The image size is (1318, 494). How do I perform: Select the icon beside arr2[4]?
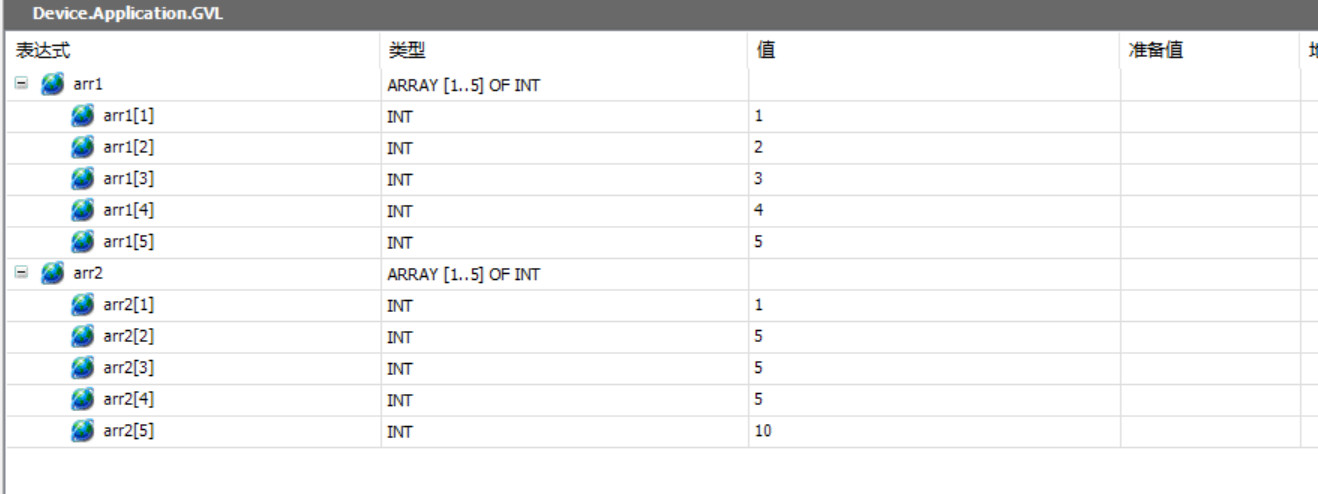tap(82, 399)
